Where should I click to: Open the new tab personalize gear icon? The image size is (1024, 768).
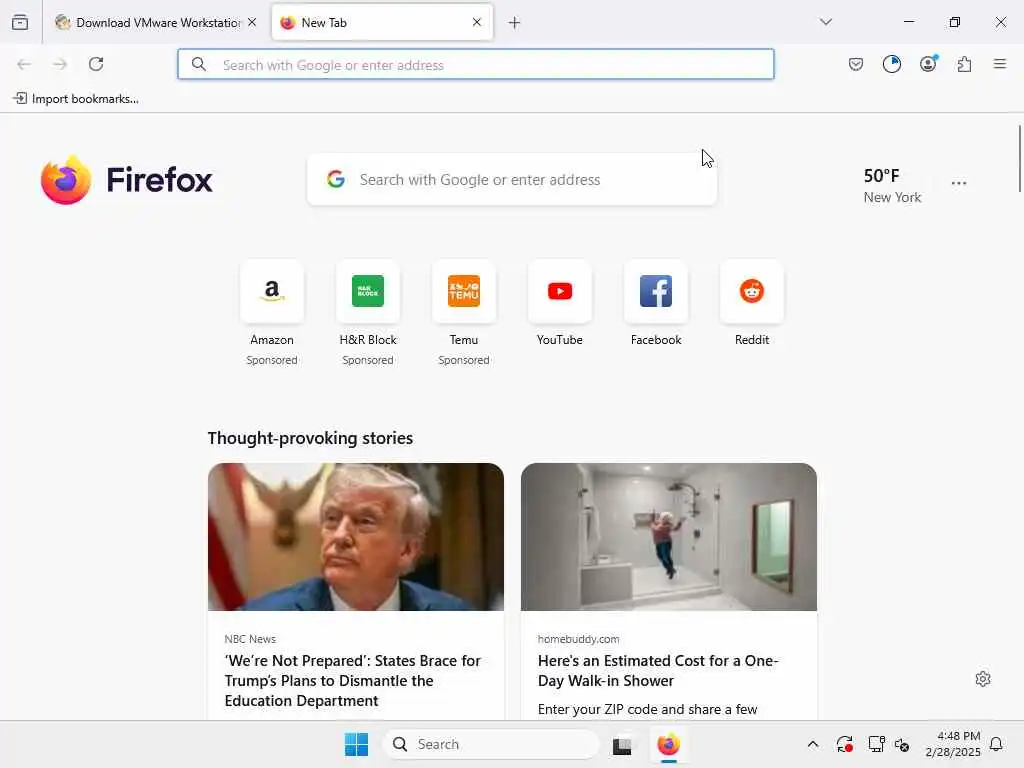click(x=983, y=679)
